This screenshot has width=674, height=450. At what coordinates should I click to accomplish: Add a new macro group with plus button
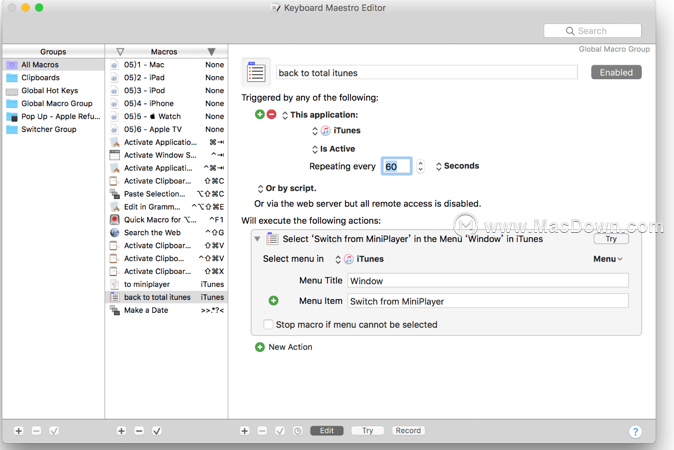[18, 431]
